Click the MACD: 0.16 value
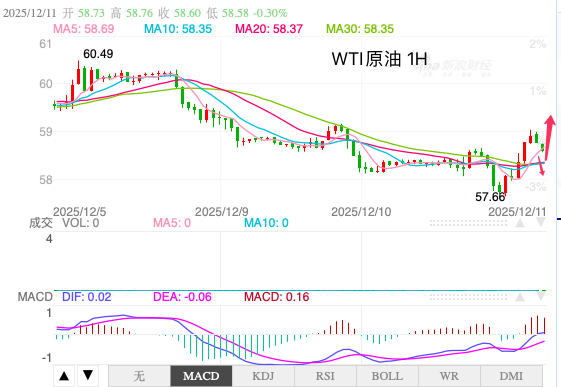The image size is (561, 387). point(277,297)
